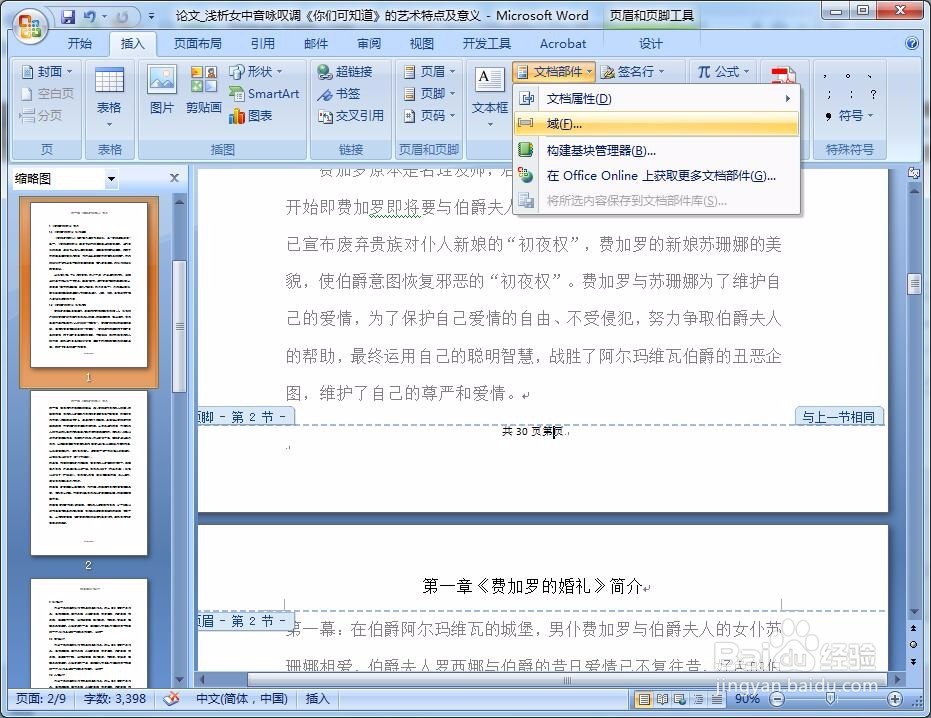Click the footer text 共 30 页
The image size is (931, 718).
pos(521,431)
